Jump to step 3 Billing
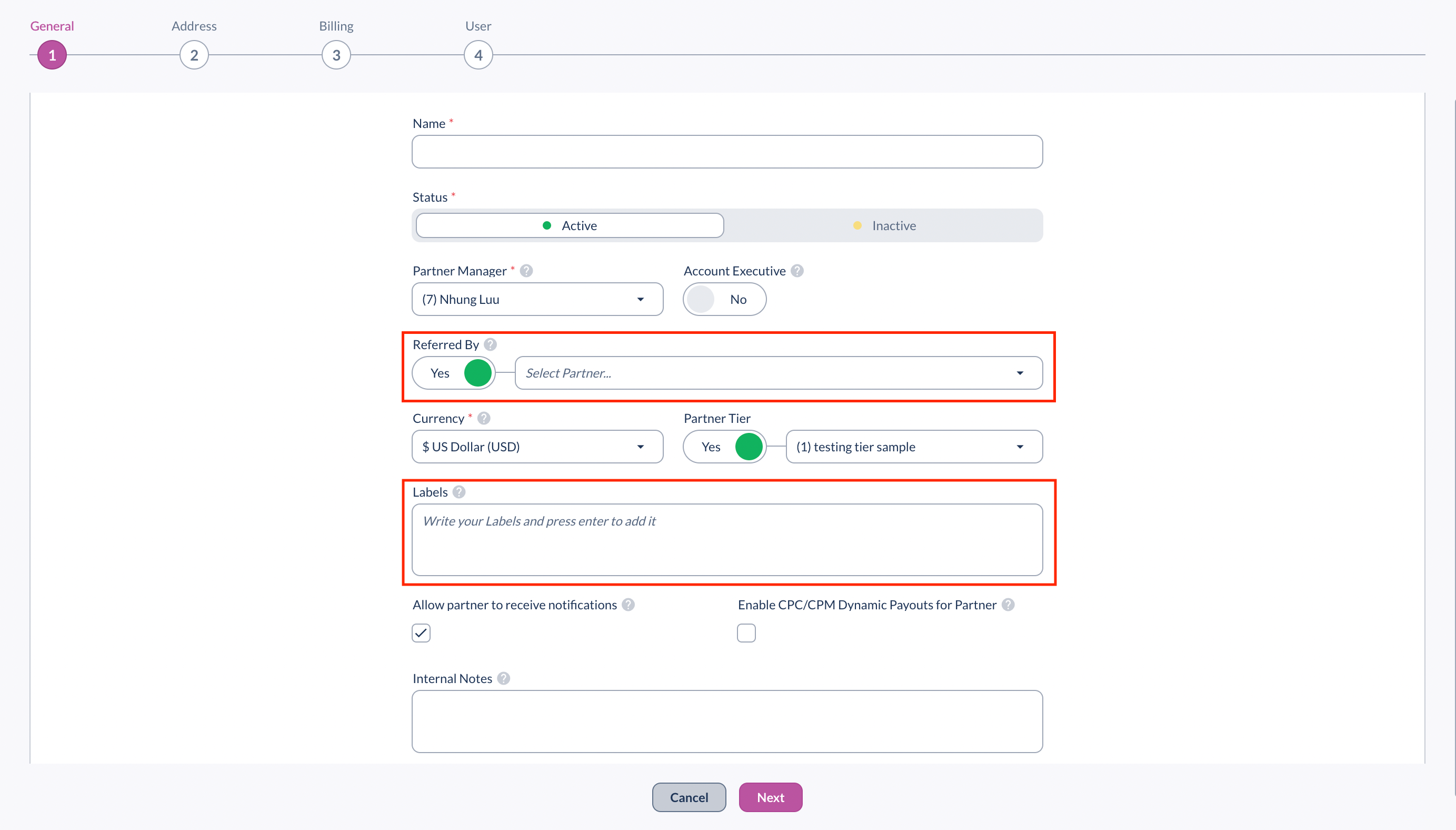Screen dimensions: 1456x830 [x=336, y=55]
